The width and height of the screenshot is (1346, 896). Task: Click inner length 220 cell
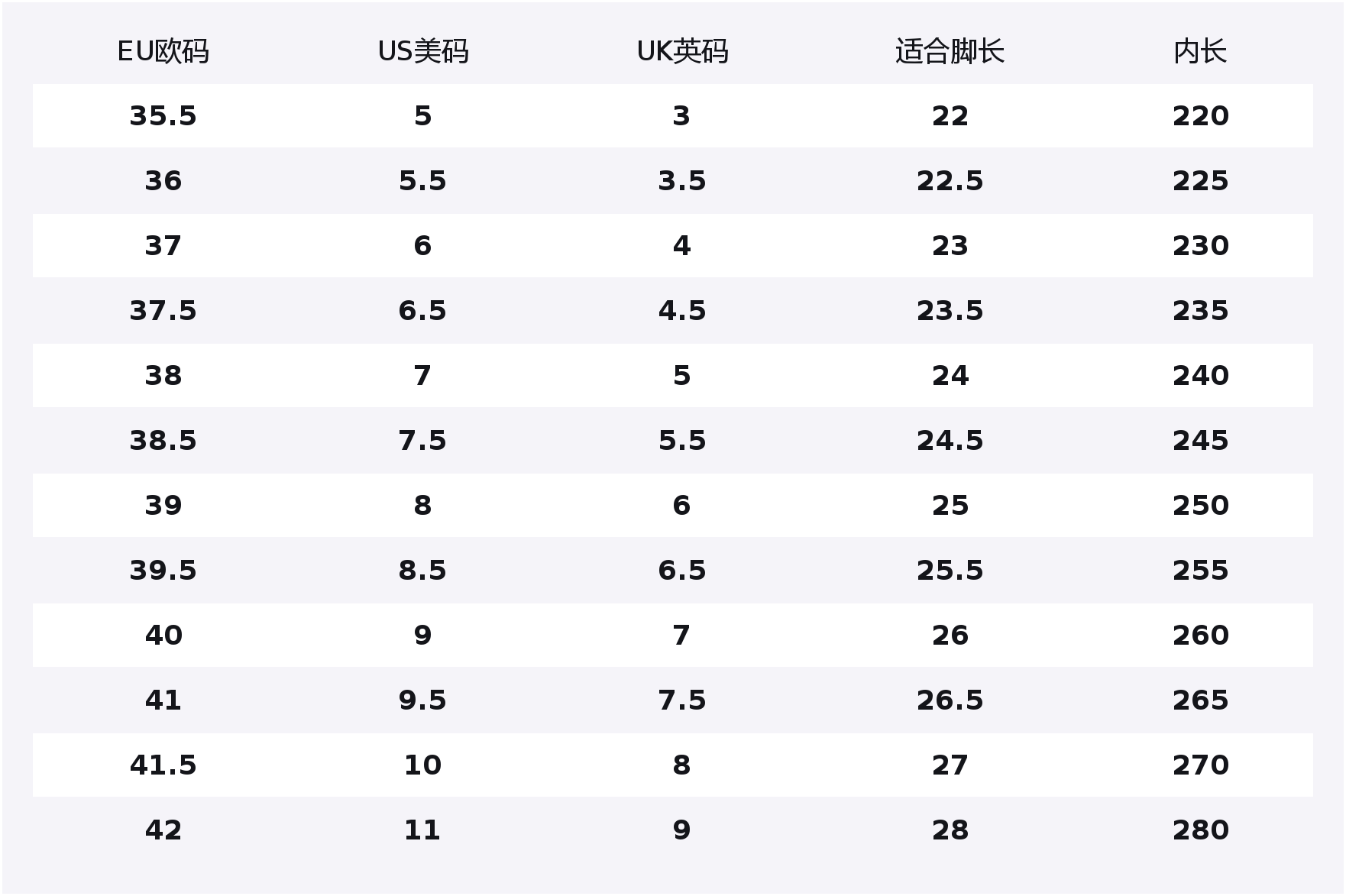pos(1200,116)
